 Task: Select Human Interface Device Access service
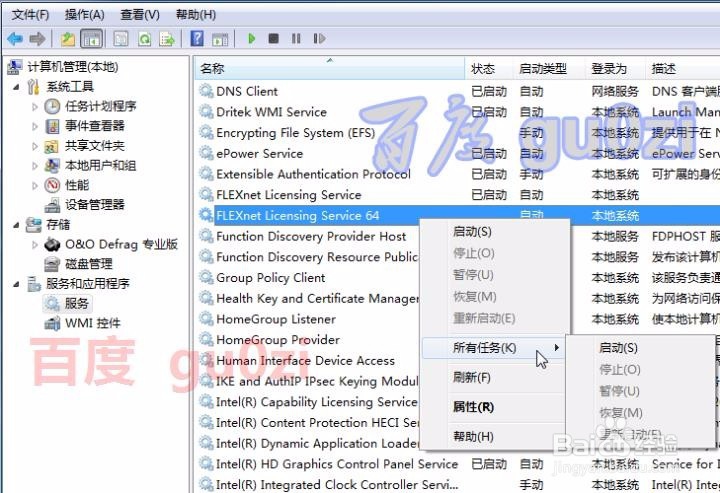305,360
